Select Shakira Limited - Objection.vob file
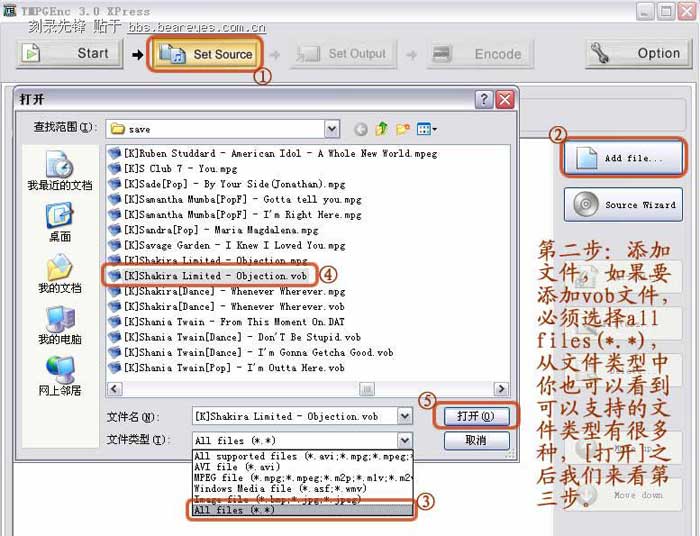Screen dimensions: 700x536 point(208,276)
